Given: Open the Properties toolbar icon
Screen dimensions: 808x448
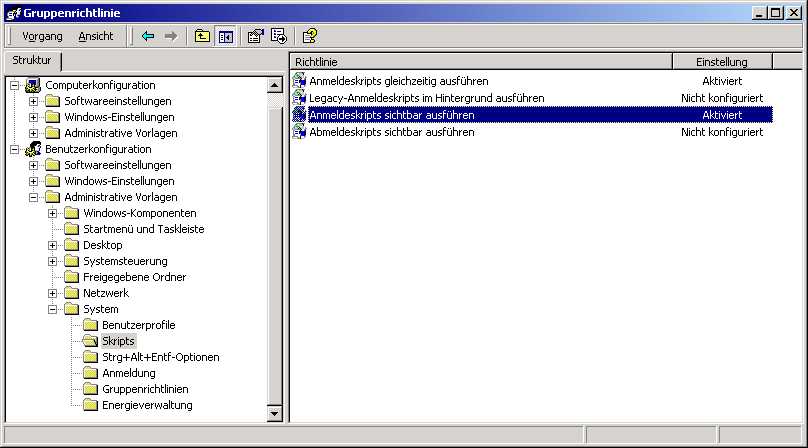Looking at the screenshot, I should 256,36.
